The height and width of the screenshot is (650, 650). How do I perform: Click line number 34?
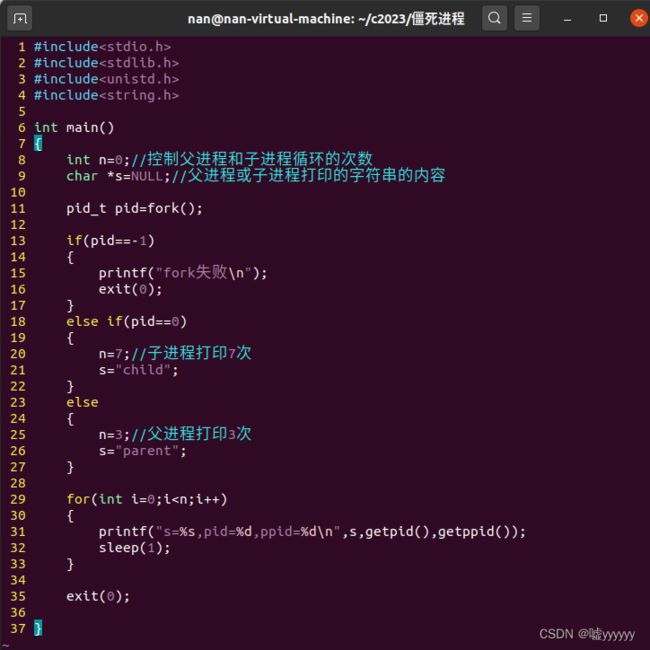[18, 580]
